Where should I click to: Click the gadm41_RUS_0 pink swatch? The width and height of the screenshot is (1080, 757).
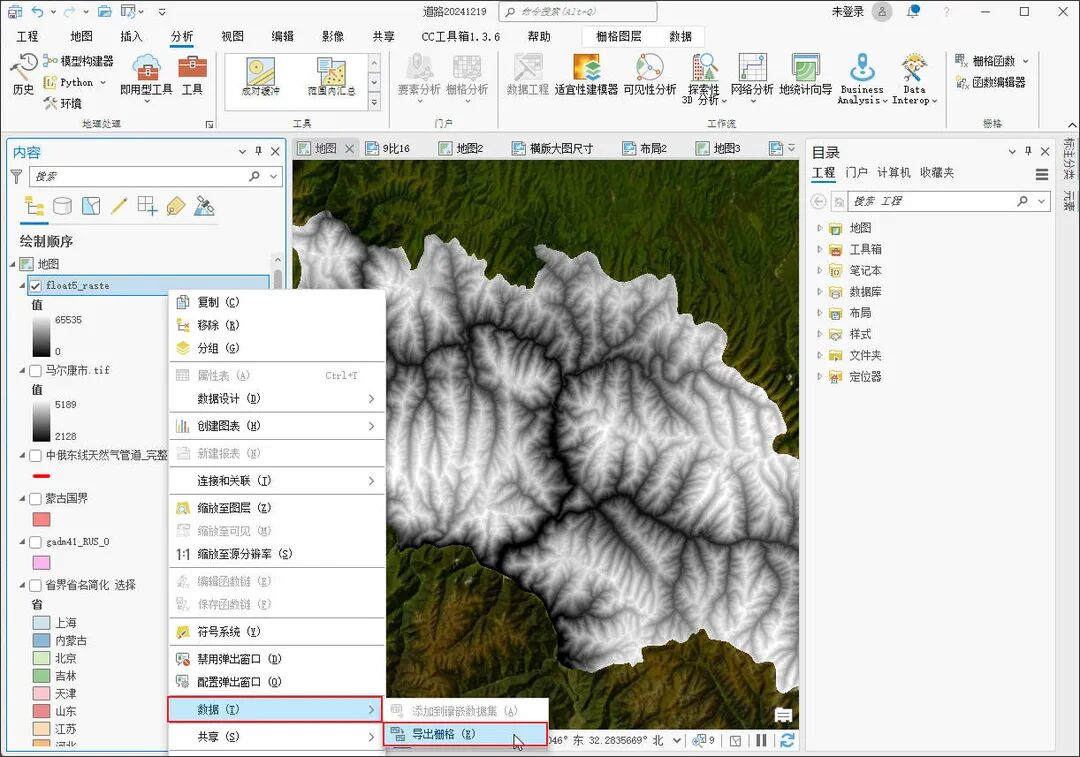click(41, 563)
